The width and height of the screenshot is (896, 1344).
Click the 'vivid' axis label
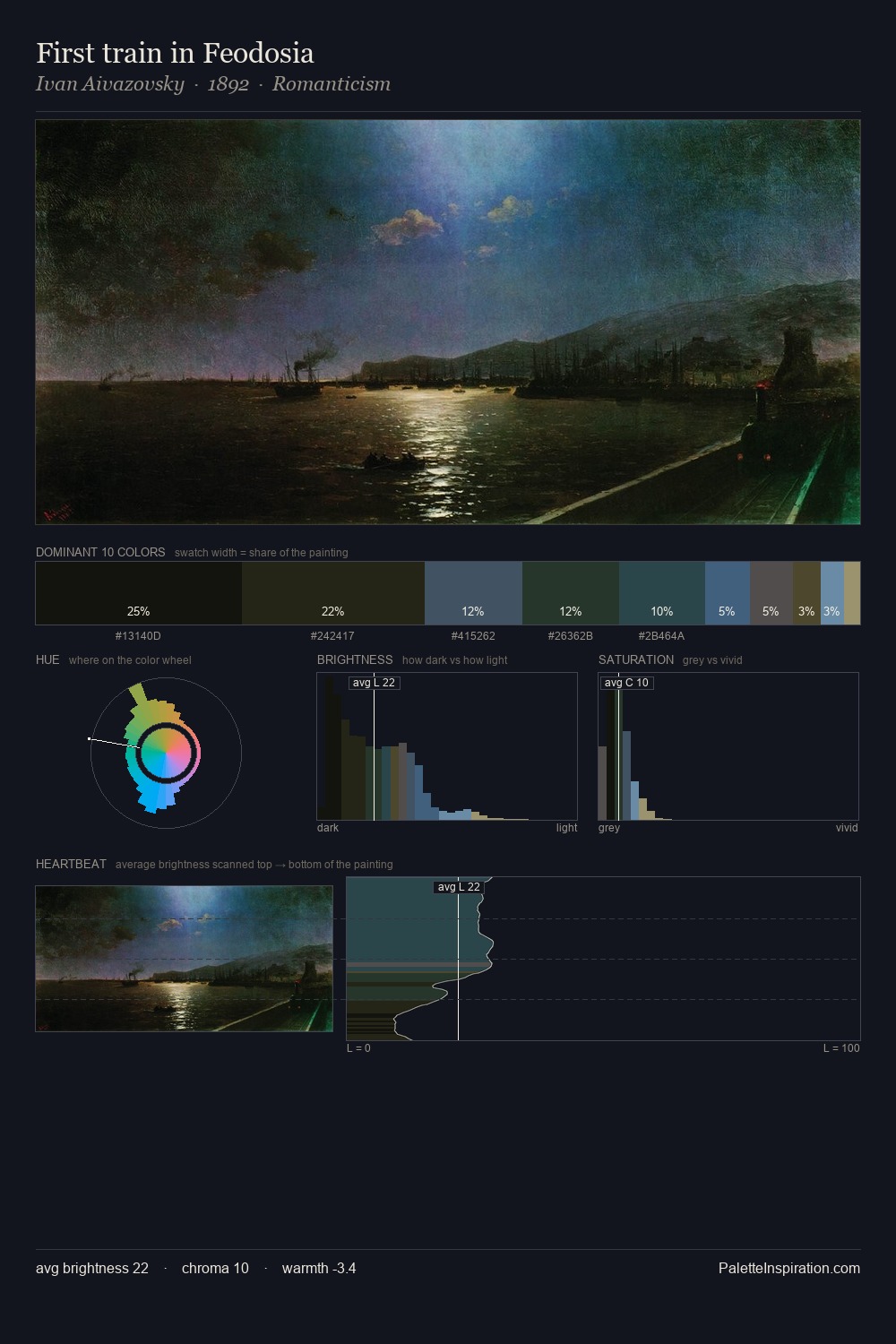point(847,828)
